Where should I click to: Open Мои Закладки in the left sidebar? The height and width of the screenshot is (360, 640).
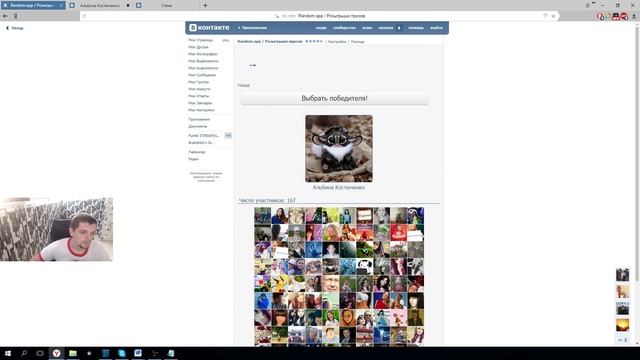pos(200,103)
